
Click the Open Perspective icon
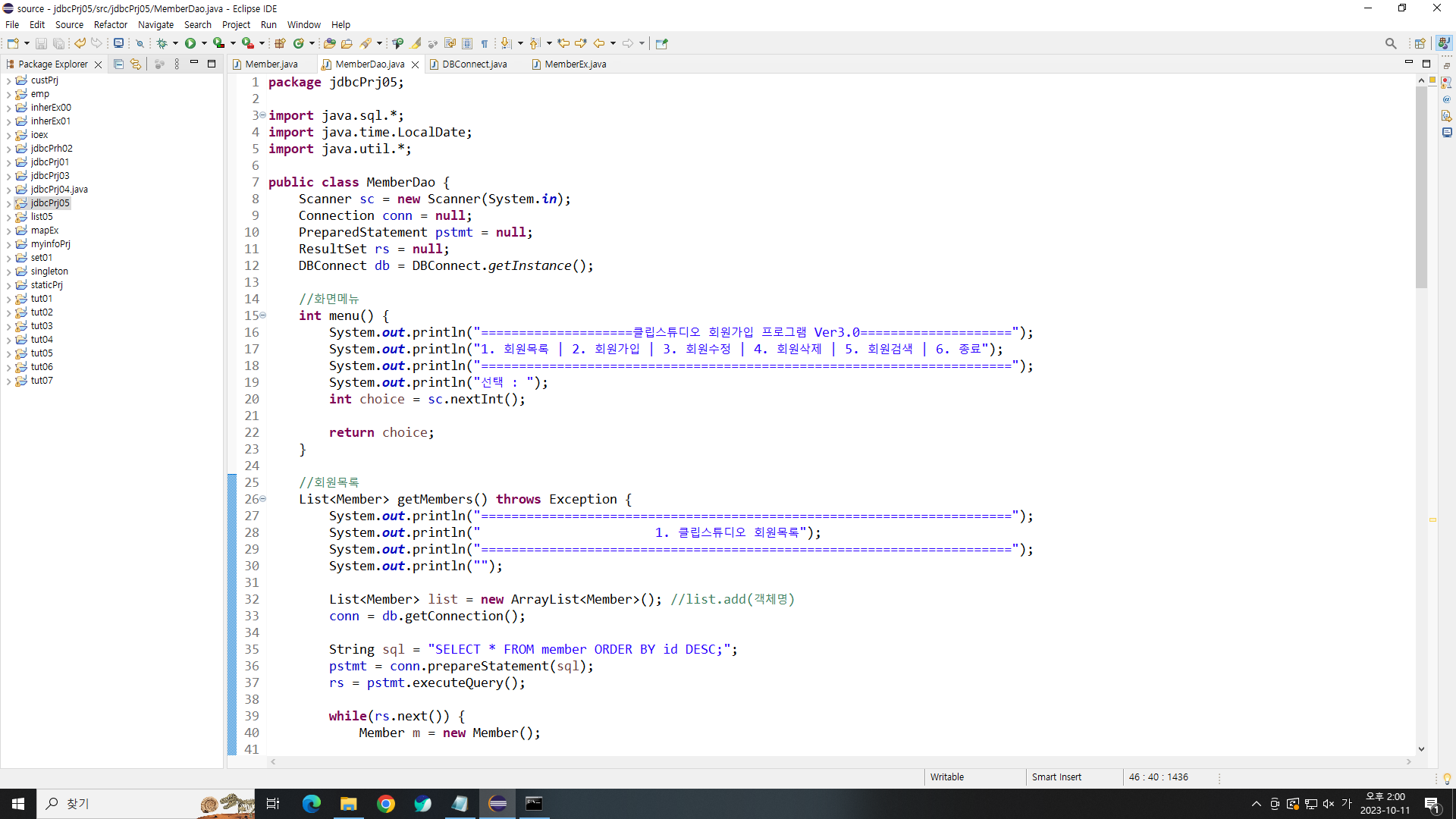(1420, 43)
